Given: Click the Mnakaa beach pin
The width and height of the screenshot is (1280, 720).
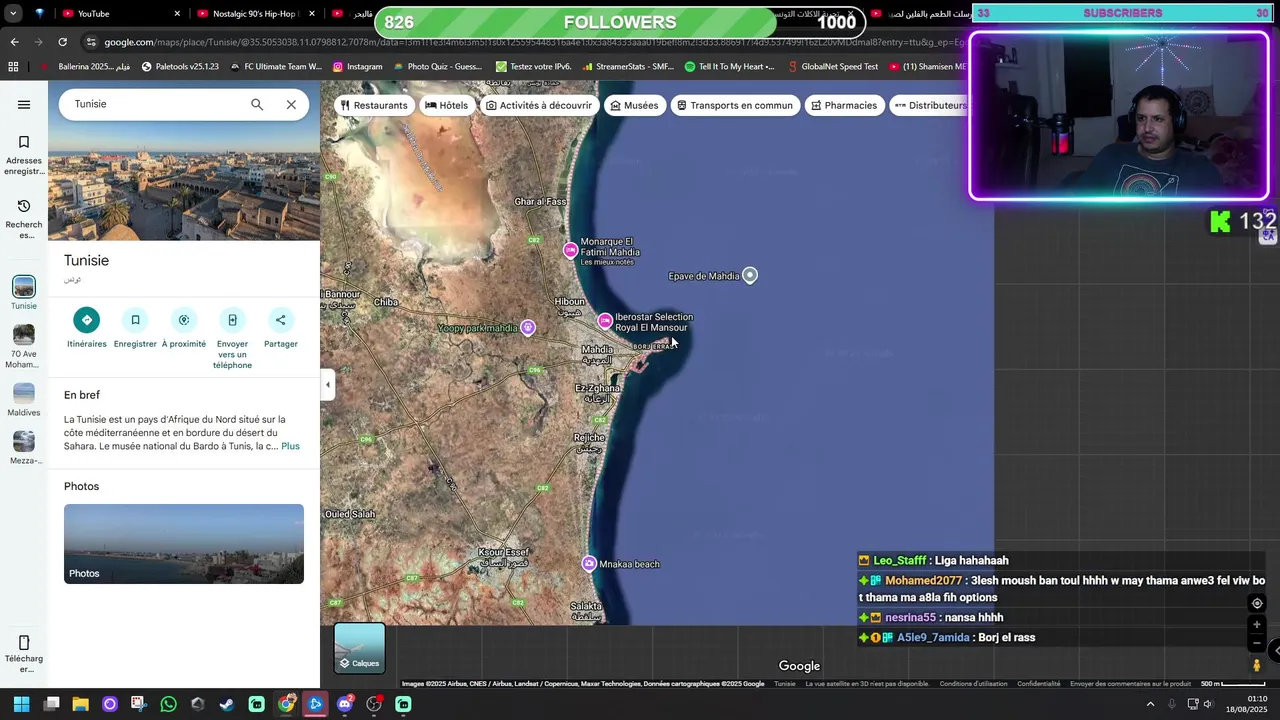Looking at the screenshot, I should point(590,564).
